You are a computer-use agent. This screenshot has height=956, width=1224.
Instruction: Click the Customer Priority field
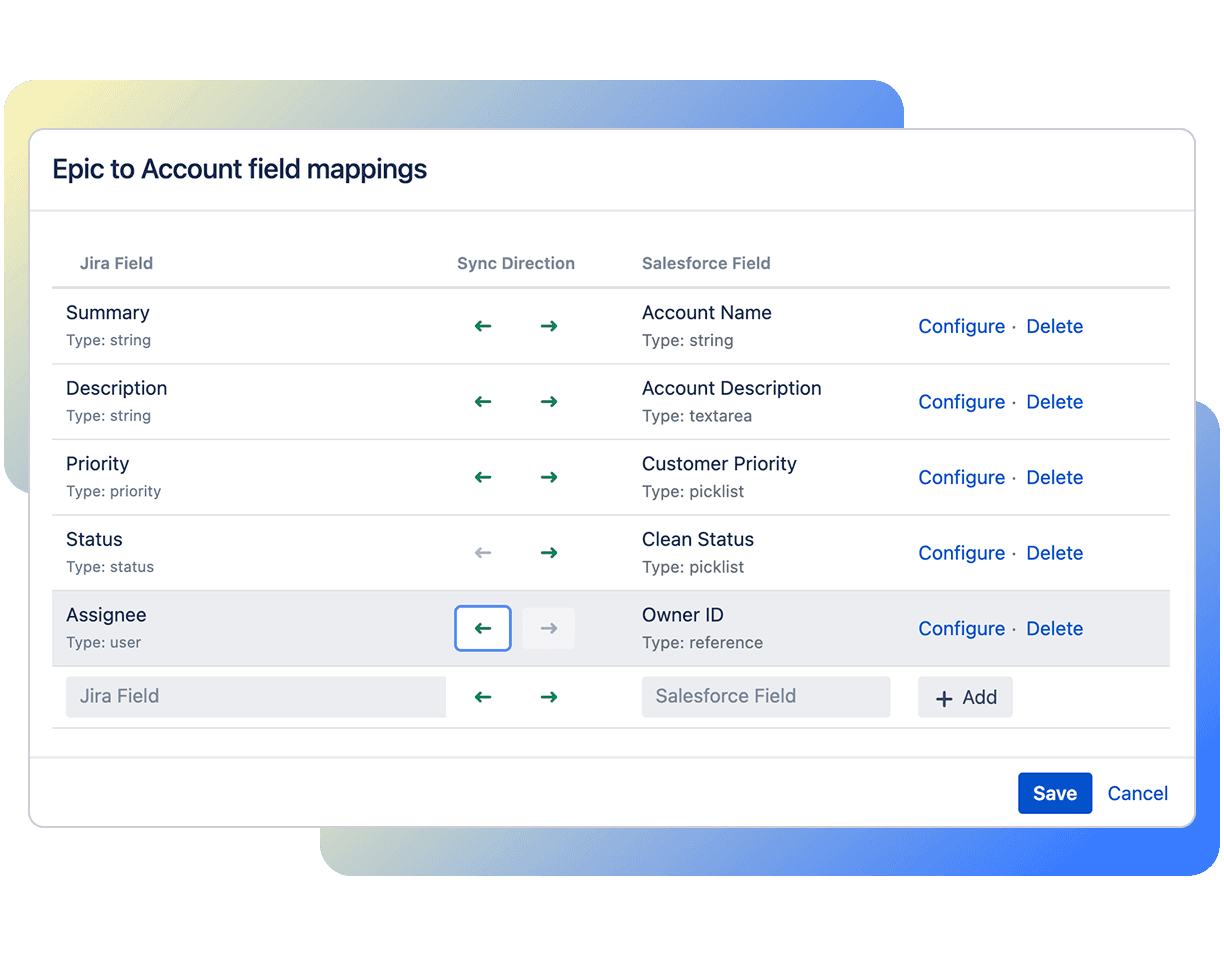tap(719, 464)
